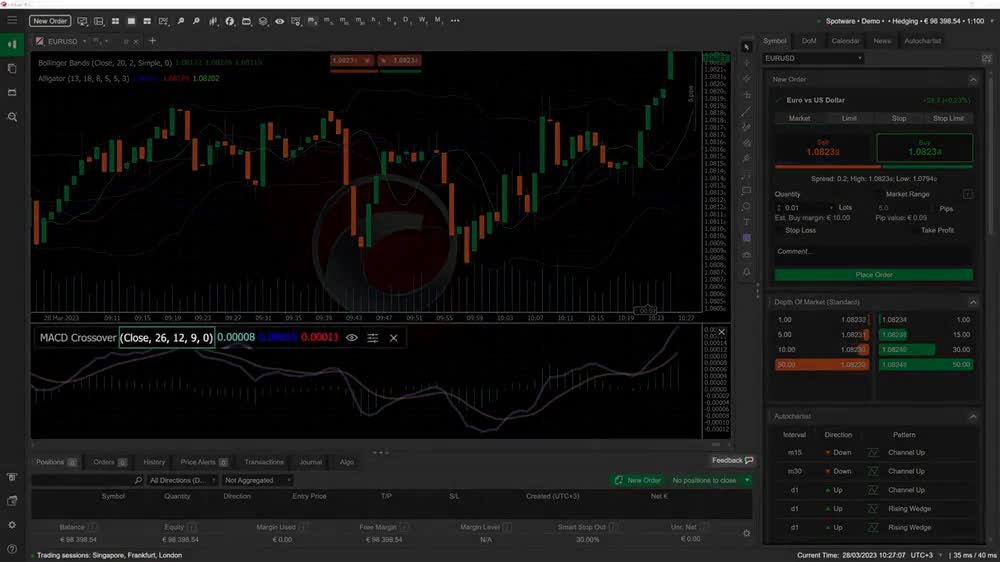Select the Limit order type

point(849,118)
